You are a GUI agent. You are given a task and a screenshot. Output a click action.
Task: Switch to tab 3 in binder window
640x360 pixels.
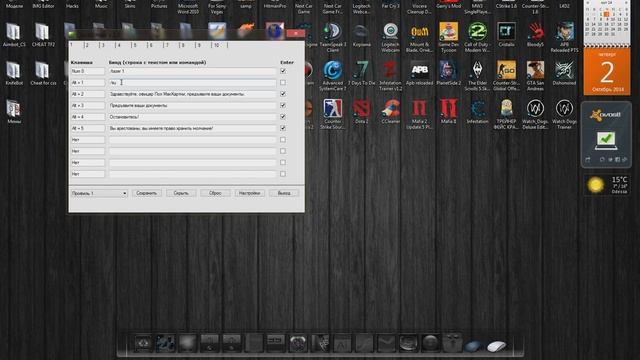[108, 45]
